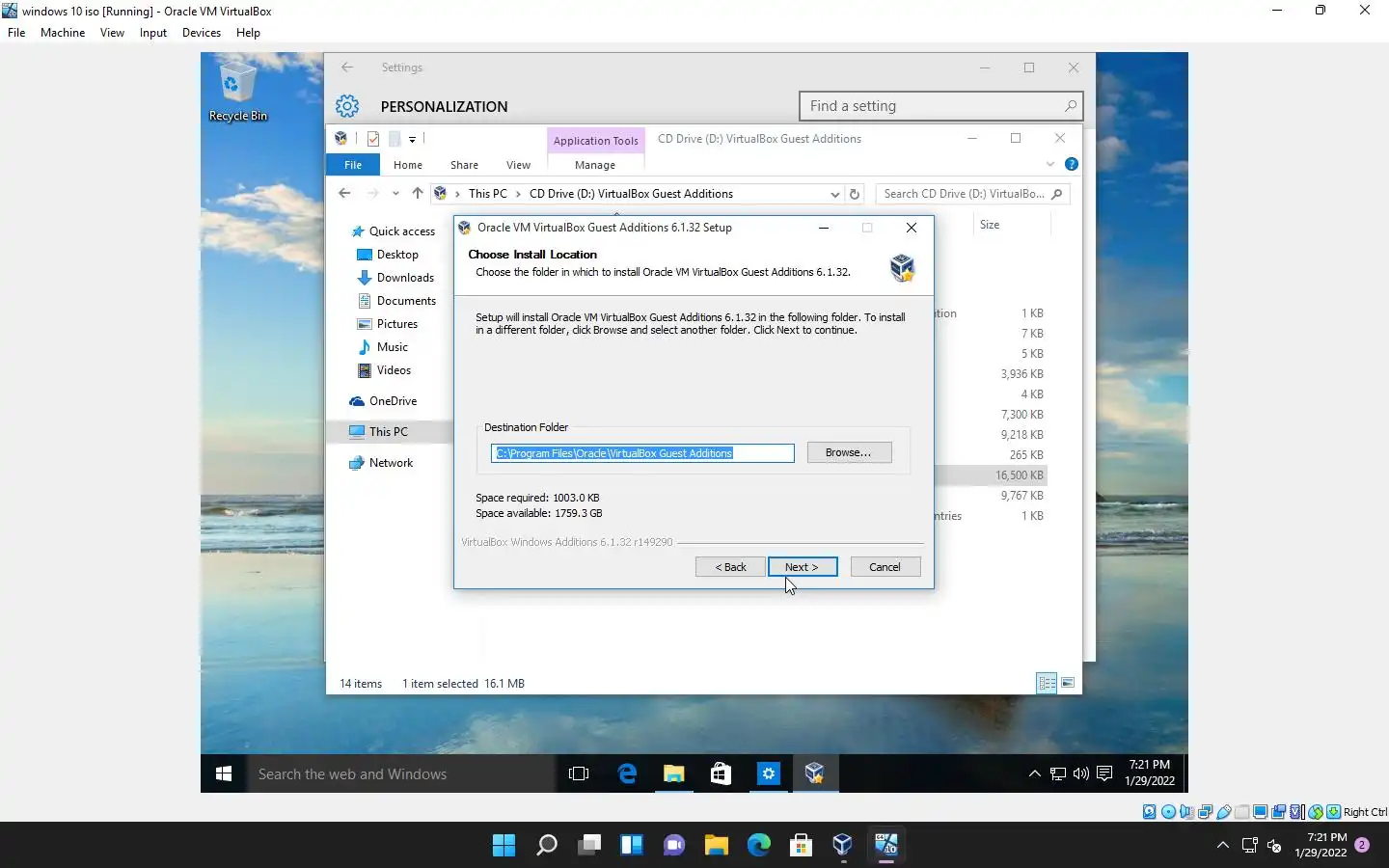The width and height of the screenshot is (1389, 868).
Task: Open chevron after This PC in breadcrumb
Action: (518, 194)
